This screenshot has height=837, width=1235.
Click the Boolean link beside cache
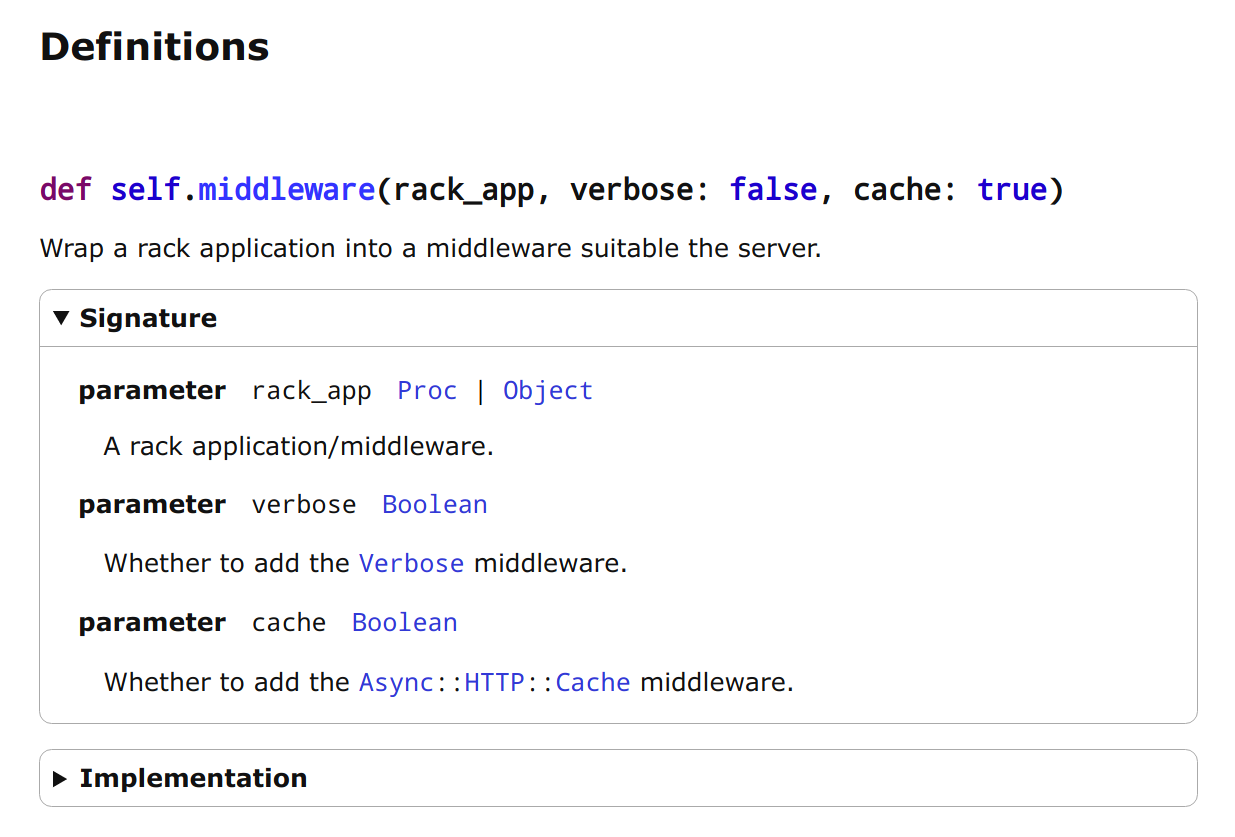[x=405, y=623]
